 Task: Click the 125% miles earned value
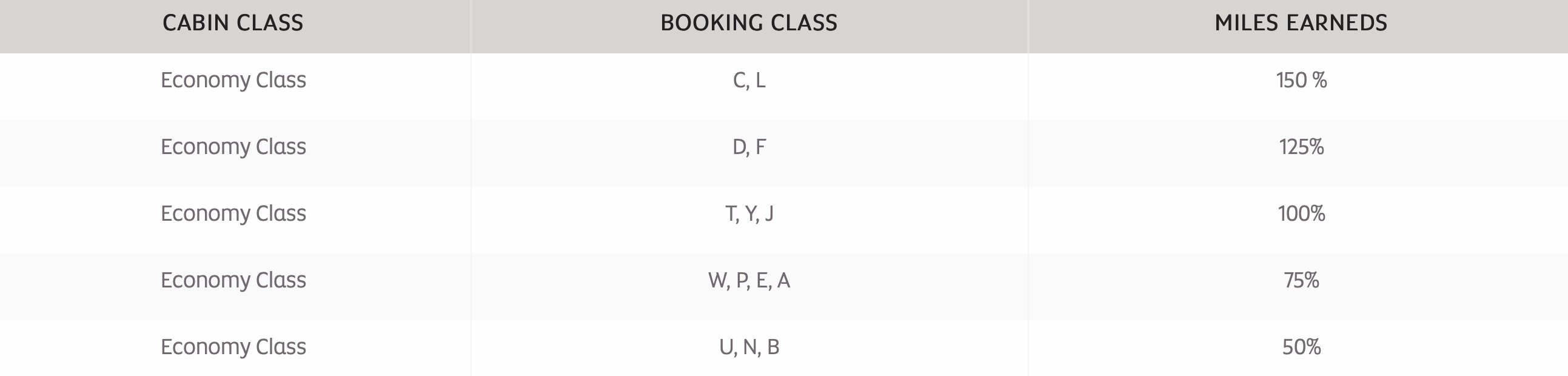(1301, 147)
